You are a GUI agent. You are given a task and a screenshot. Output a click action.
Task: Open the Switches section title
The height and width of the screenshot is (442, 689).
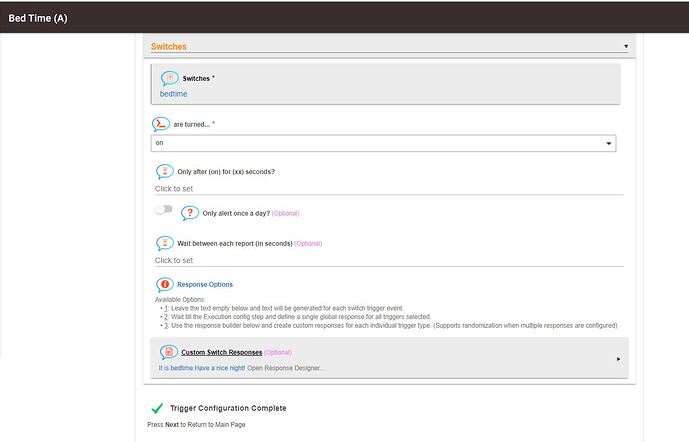tap(169, 46)
